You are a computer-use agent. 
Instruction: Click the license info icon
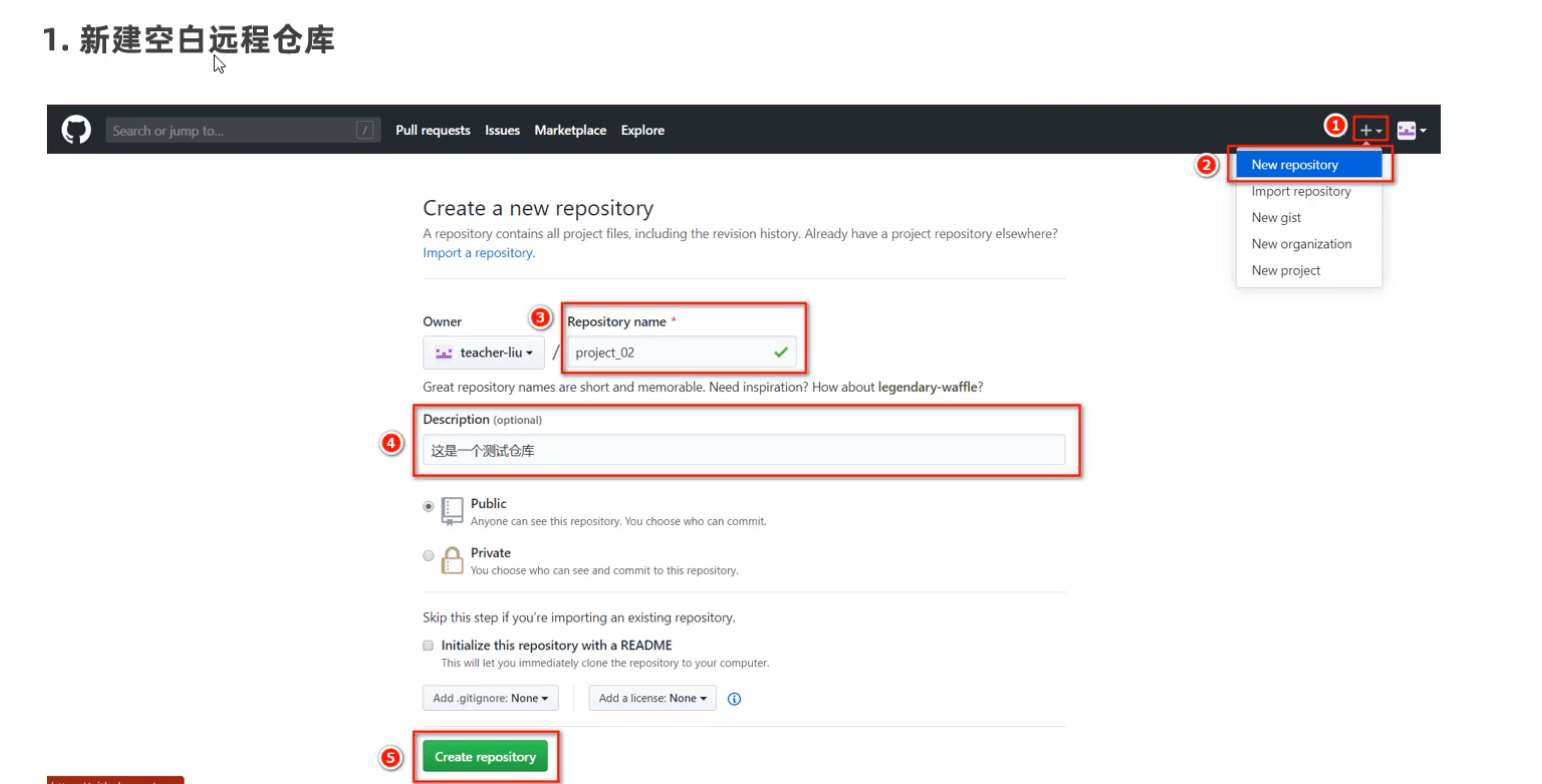tap(734, 699)
